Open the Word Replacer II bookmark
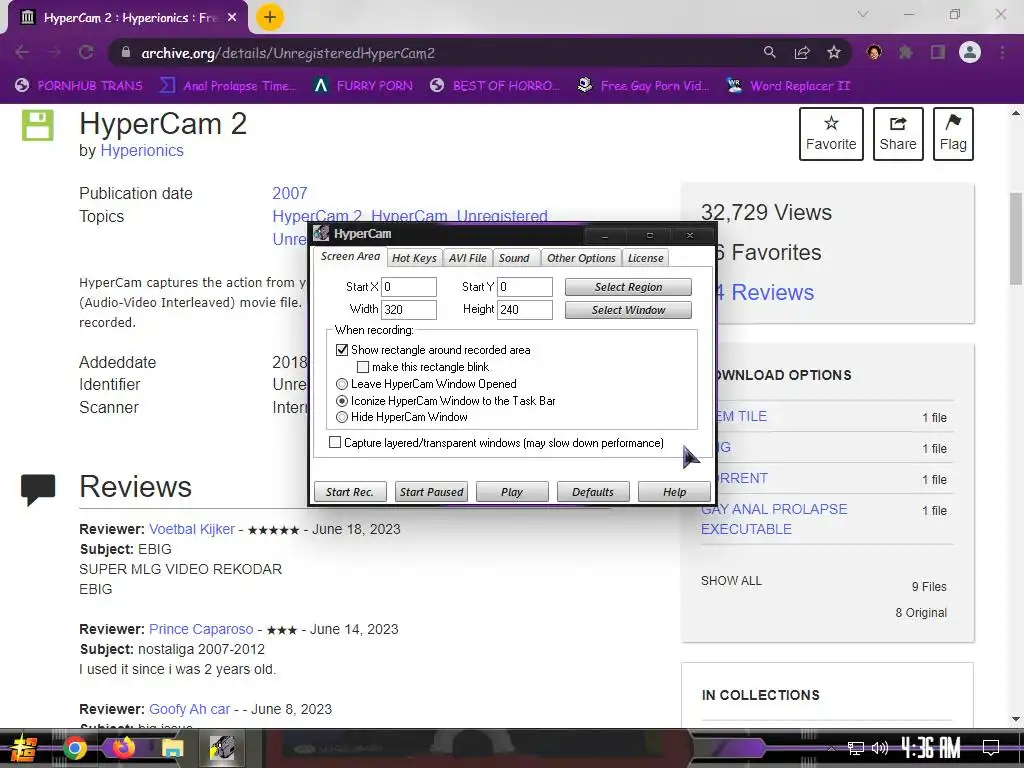Image resolution: width=1024 pixels, height=768 pixels. [789, 86]
